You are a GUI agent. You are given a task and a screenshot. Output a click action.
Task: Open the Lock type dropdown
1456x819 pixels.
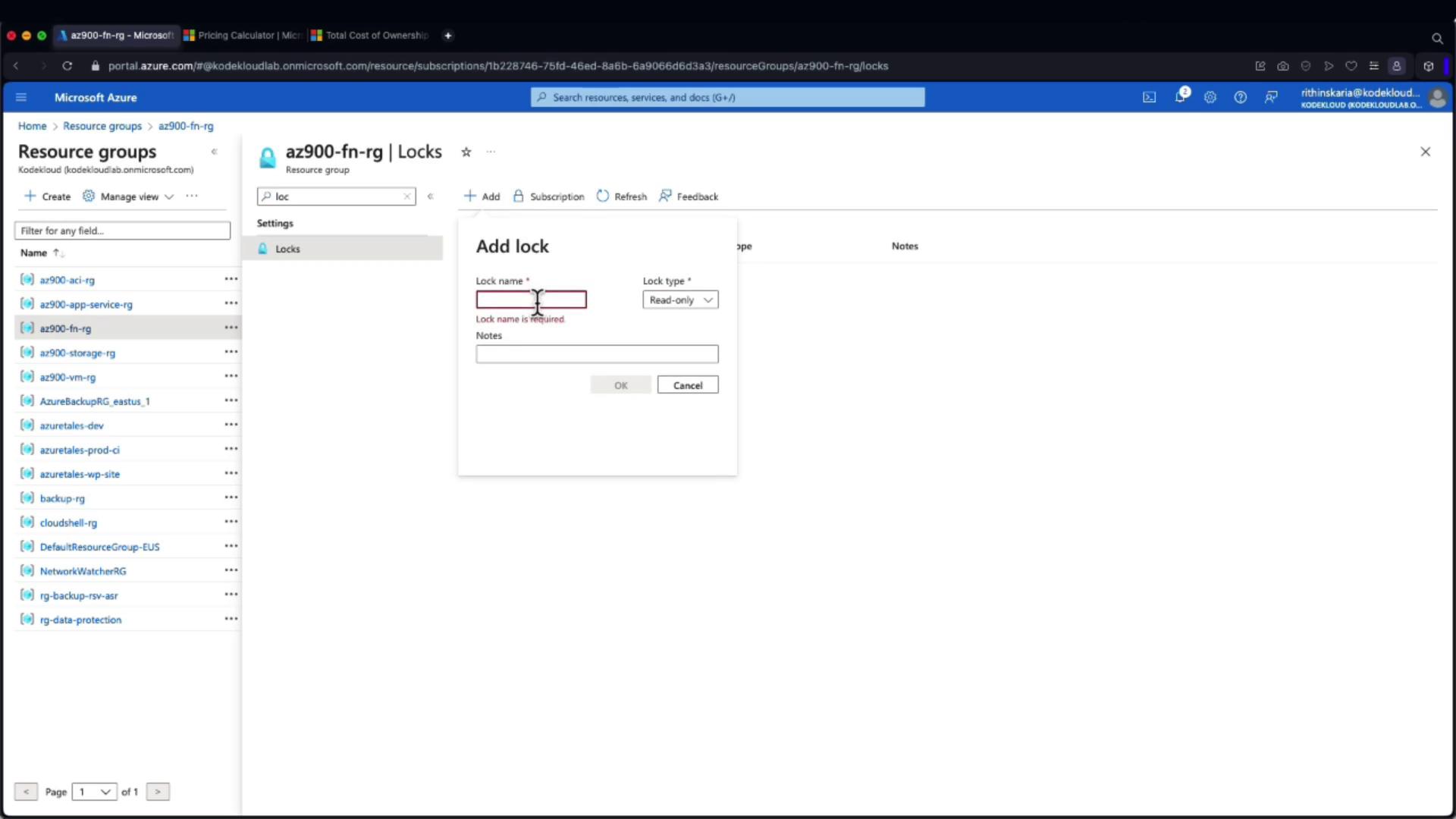point(680,300)
